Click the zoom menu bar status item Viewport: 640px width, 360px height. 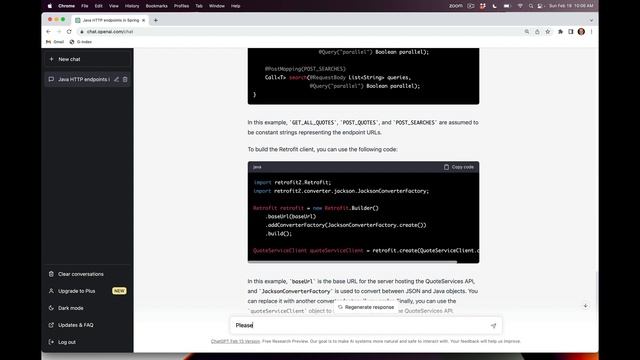456,6
